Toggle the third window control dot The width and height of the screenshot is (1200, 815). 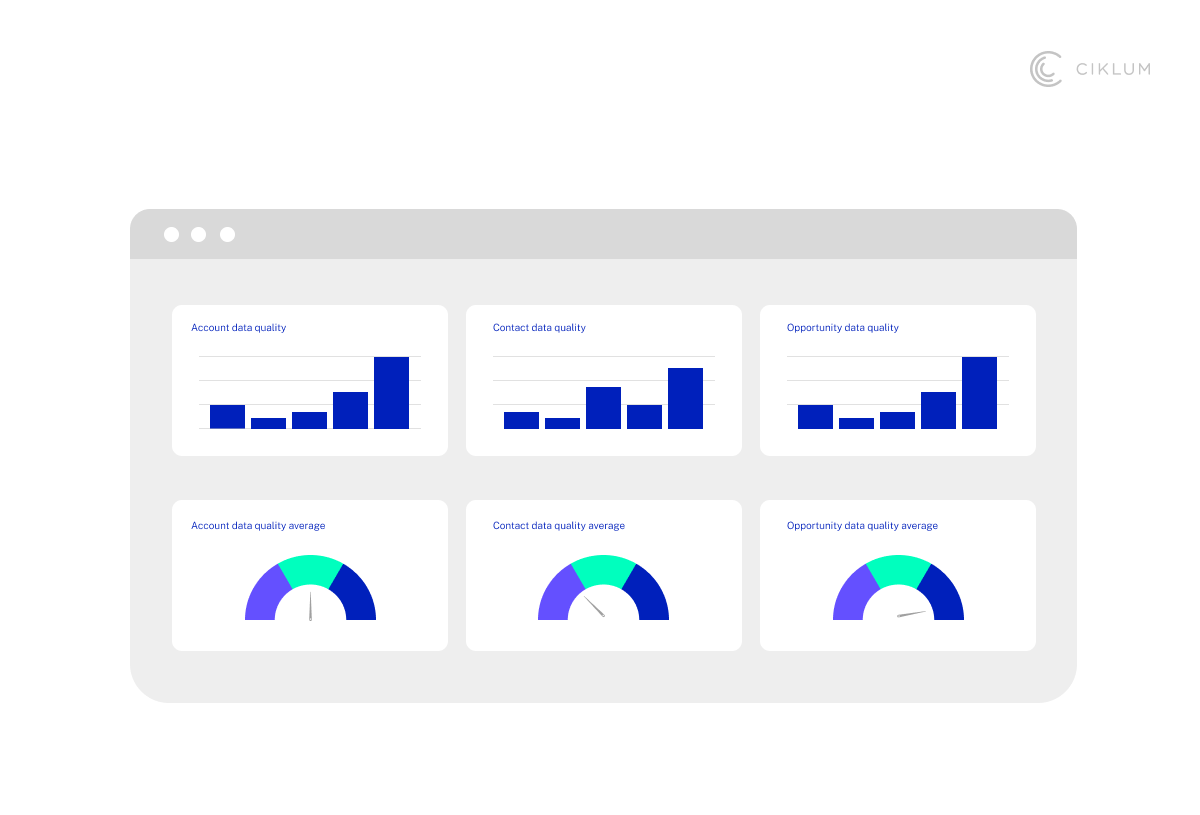point(227,234)
